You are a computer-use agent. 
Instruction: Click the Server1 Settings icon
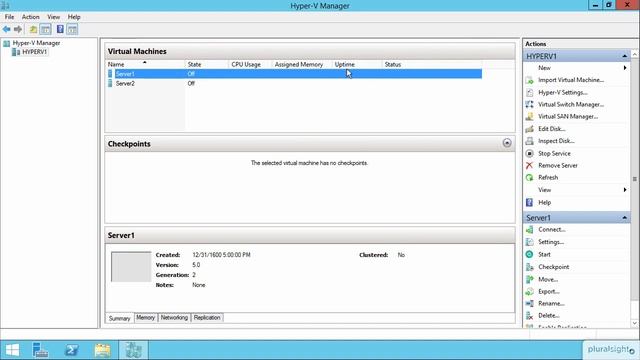529,242
